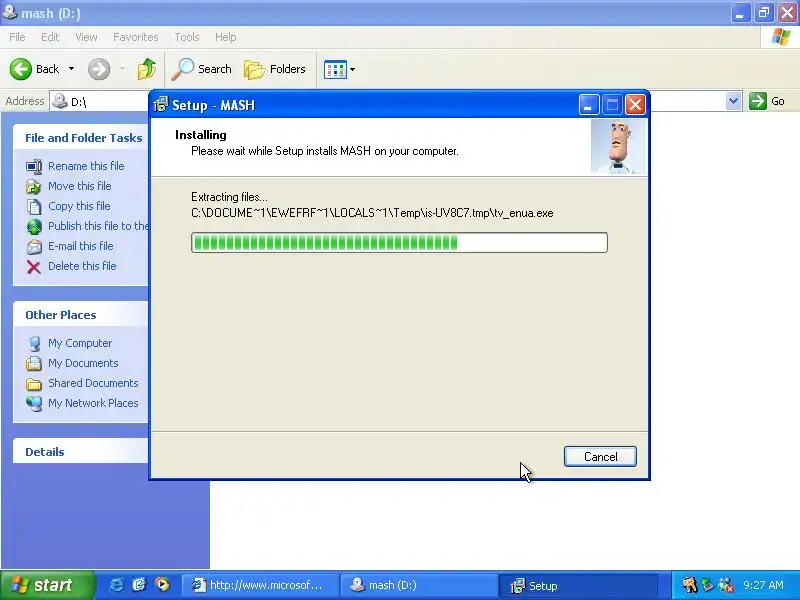This screenshot has width=800, height=600.
Task: Launch Windows Media Player quick launch icon
Action: pyautogui.click(x=162, y=584)
